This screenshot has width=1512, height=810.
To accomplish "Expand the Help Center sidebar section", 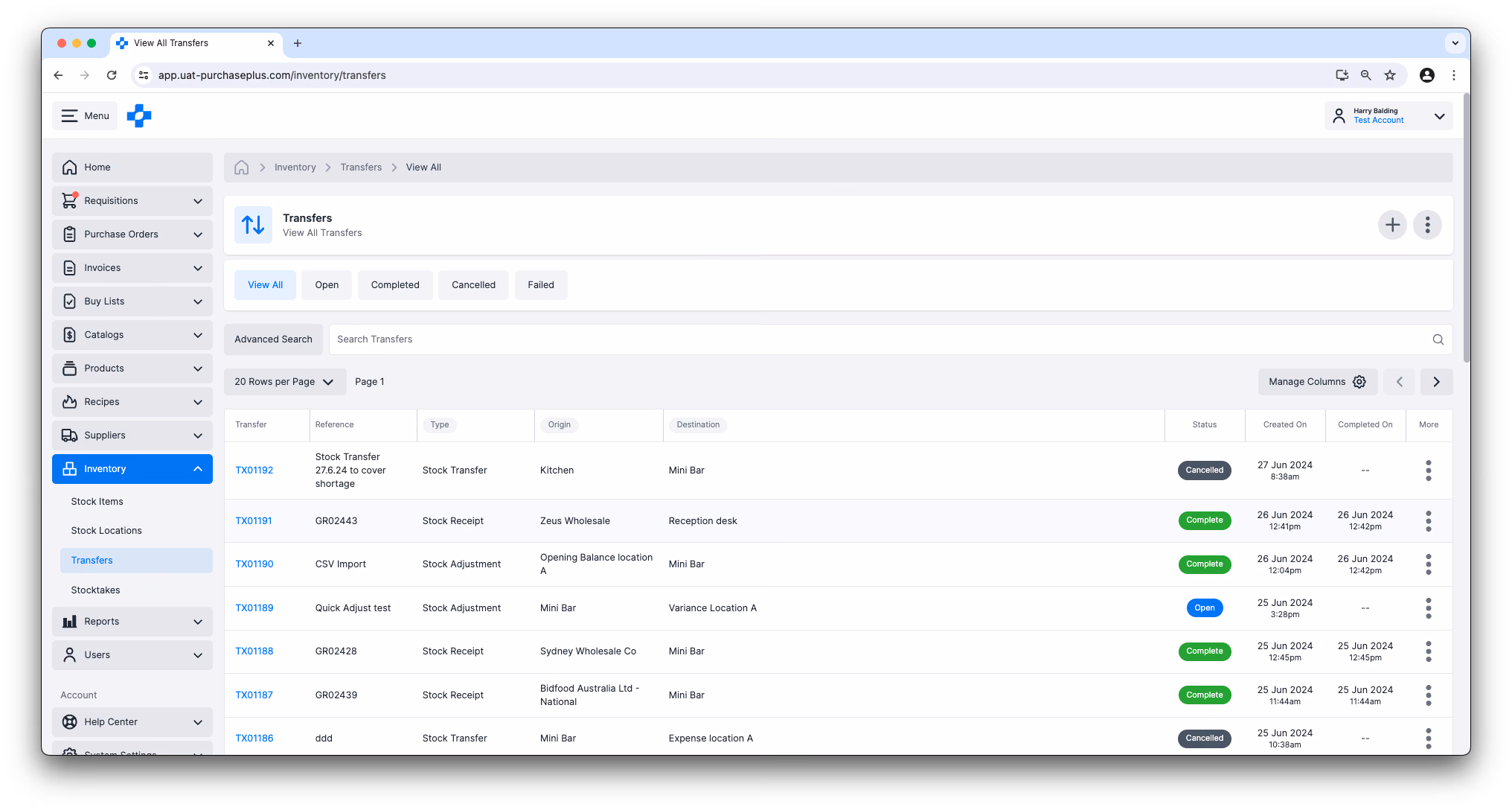I will point(132,722).
